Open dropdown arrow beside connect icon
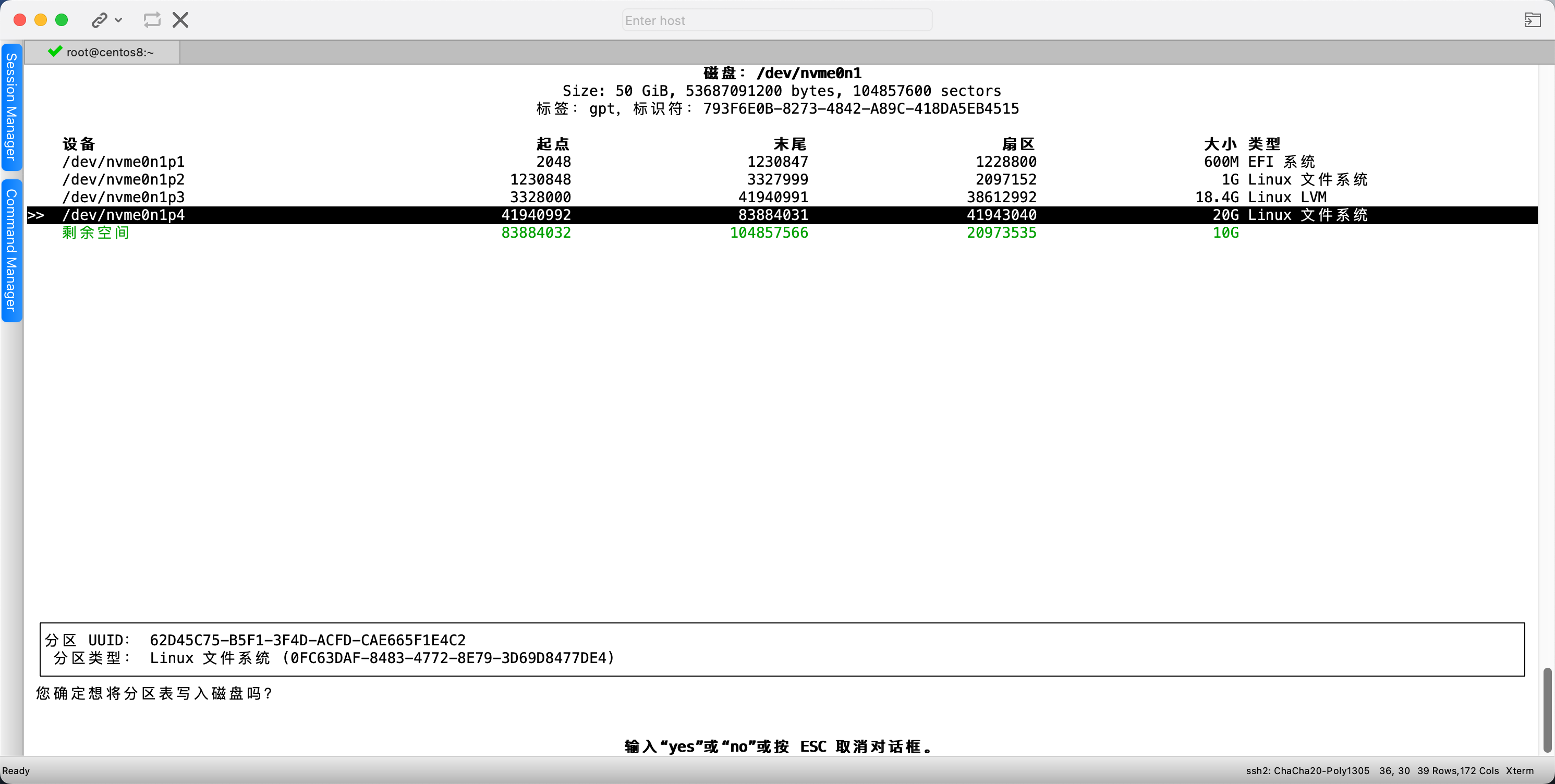The image size is (1555, 784). click(x=119, y=20)
